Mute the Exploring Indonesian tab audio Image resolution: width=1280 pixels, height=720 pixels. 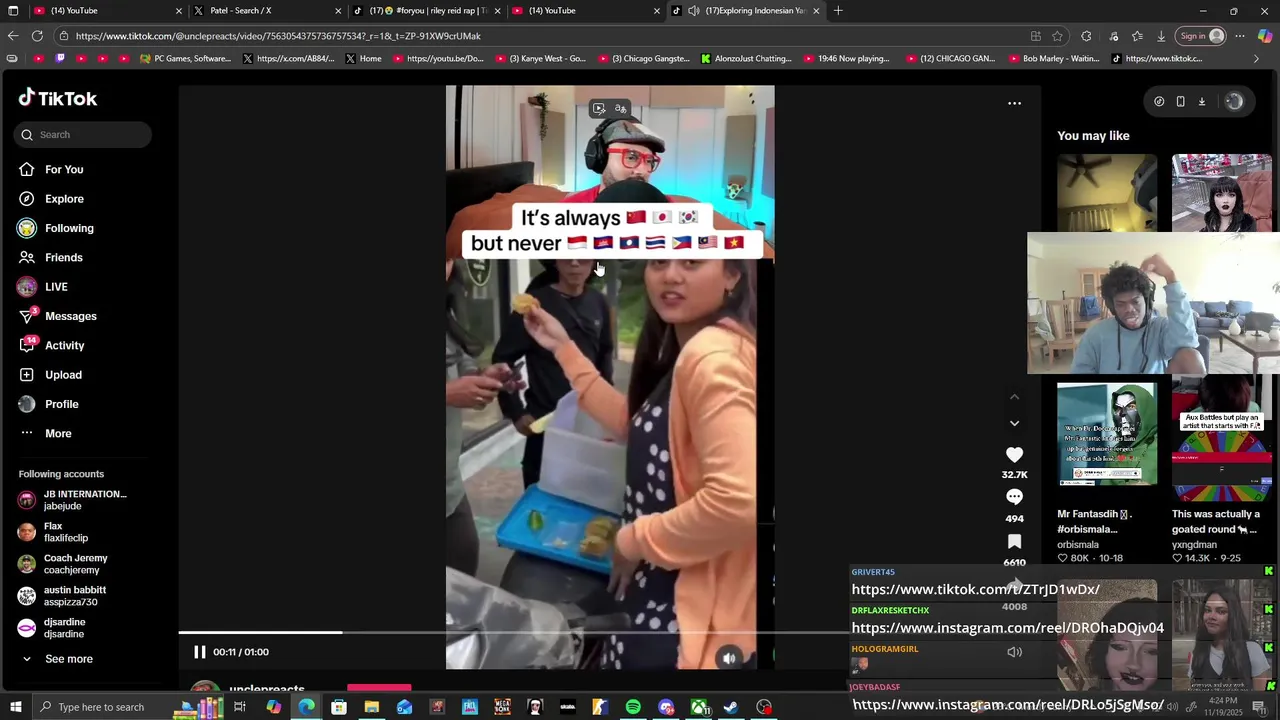pyautogui.click(x=694, y=11)
